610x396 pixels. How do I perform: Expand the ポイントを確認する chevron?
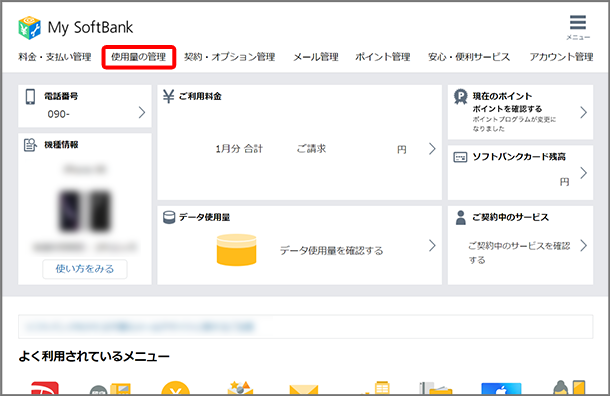coord(584,112)
